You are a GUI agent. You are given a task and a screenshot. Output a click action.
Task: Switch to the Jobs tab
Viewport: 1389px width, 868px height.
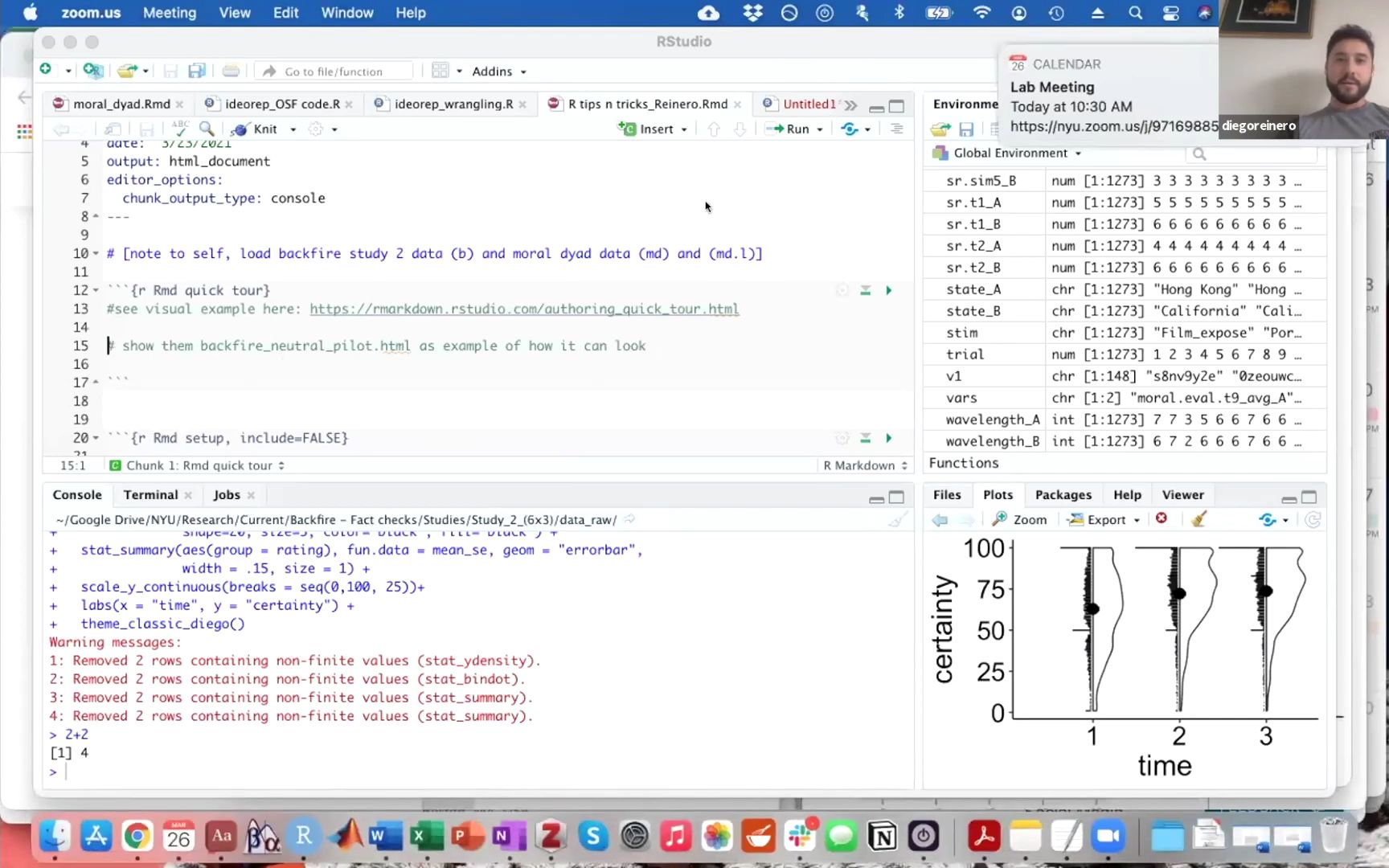[227, 495]
